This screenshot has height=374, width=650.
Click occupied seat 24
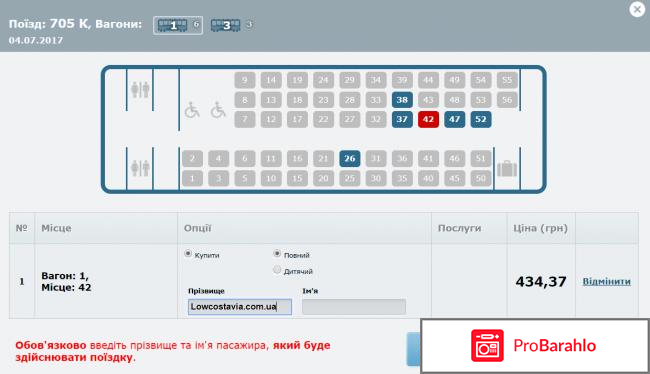[323, 80]
